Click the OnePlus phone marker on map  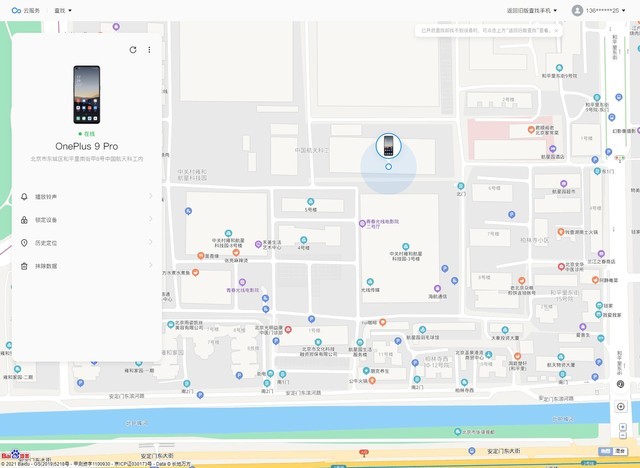[388, 146]
